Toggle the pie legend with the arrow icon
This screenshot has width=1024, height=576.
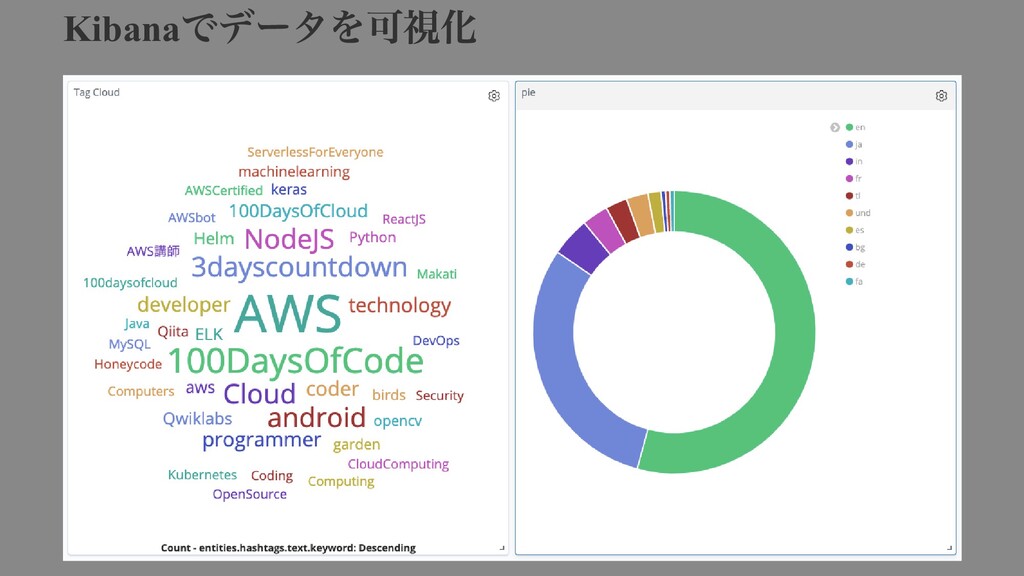[x=835, y=127]
